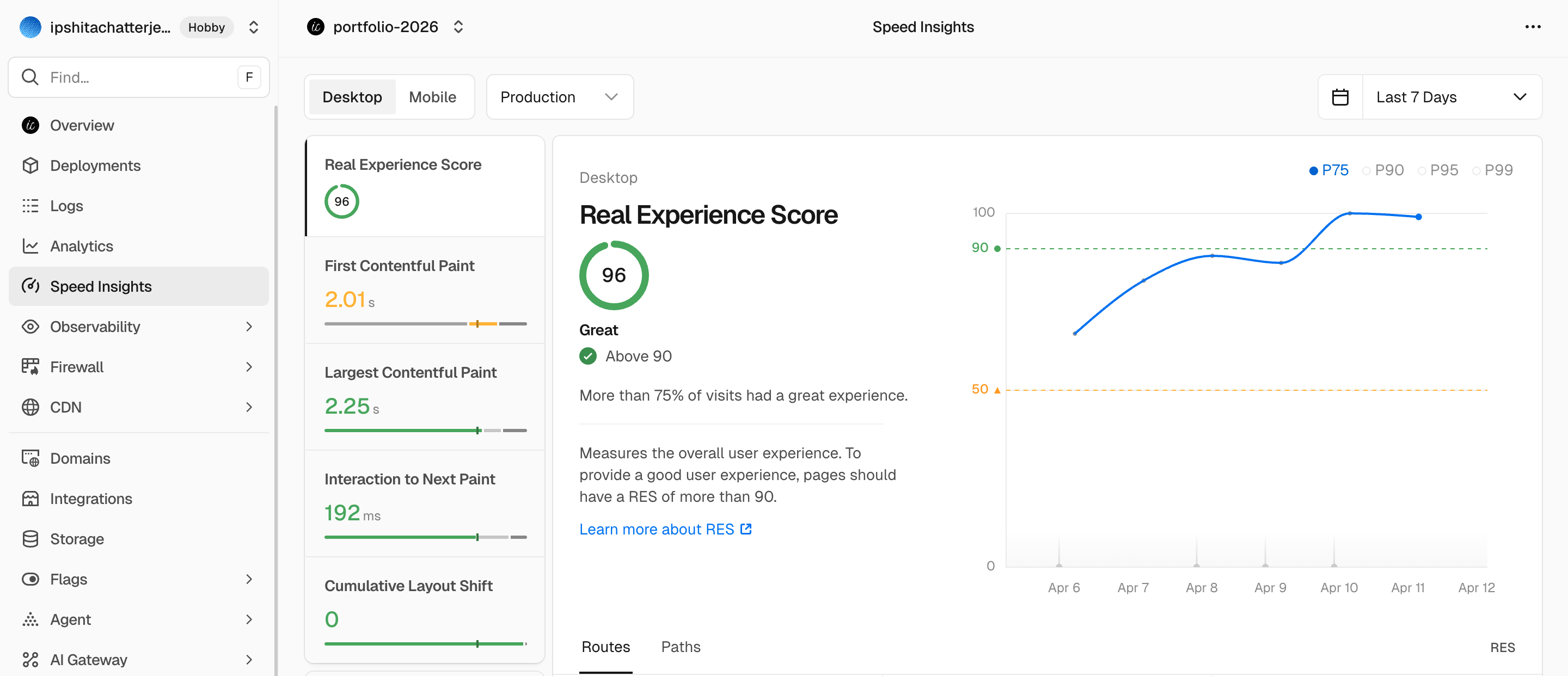Click the ipshitachatterje account avatar
Image resolution: width=1568 pixels, height=676 pixels.
[x=30, y=27]
